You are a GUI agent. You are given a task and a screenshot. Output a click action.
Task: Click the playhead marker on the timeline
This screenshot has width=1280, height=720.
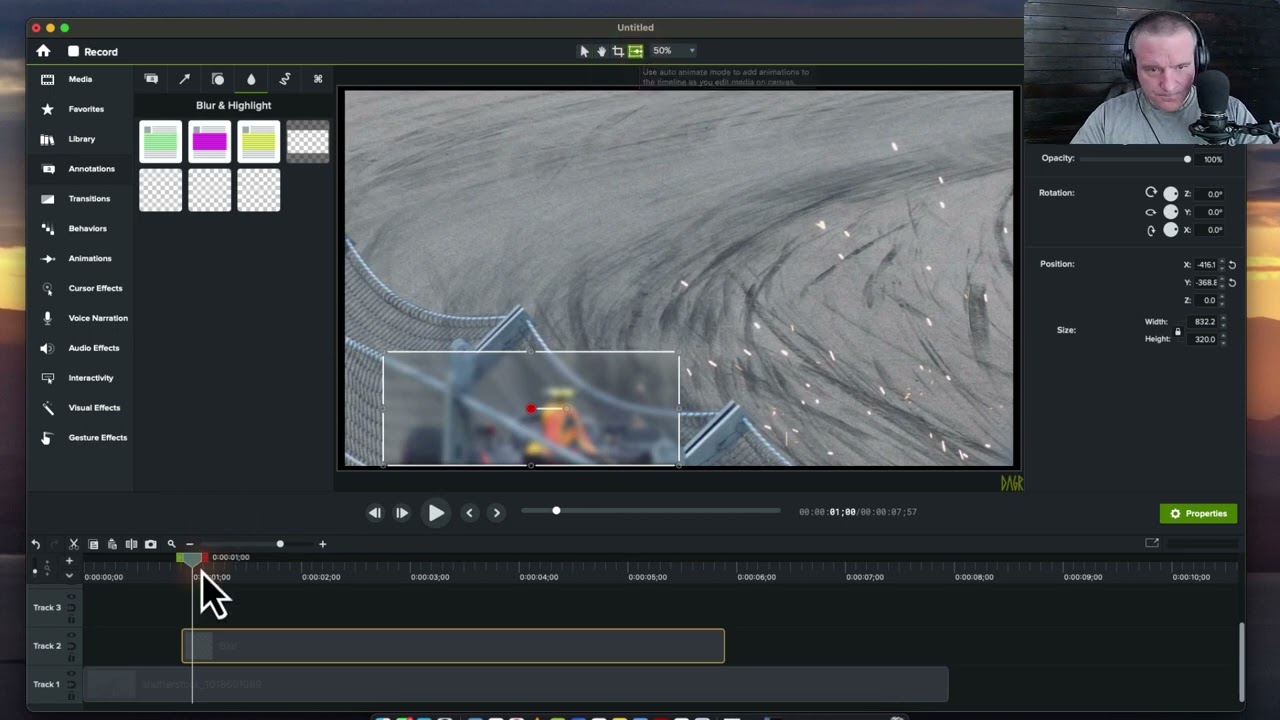192,559
